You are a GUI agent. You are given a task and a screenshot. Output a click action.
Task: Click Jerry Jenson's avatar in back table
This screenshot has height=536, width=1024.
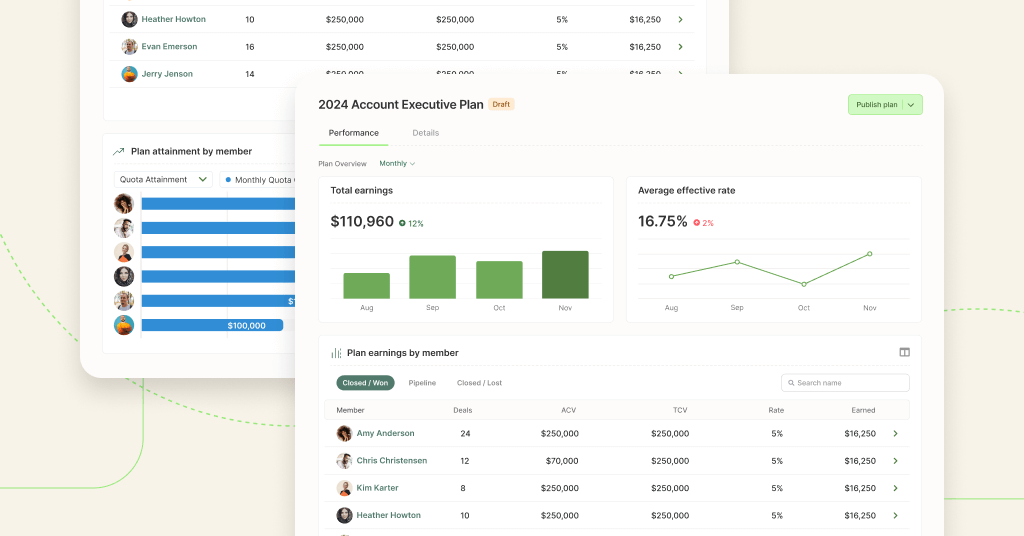tap(129, 74)
